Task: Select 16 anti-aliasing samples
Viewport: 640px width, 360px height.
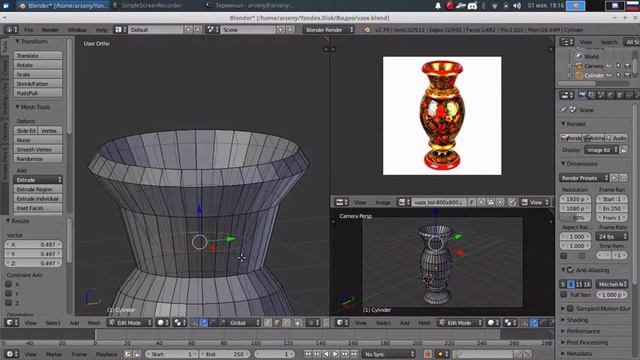Action: click(587, 284)
